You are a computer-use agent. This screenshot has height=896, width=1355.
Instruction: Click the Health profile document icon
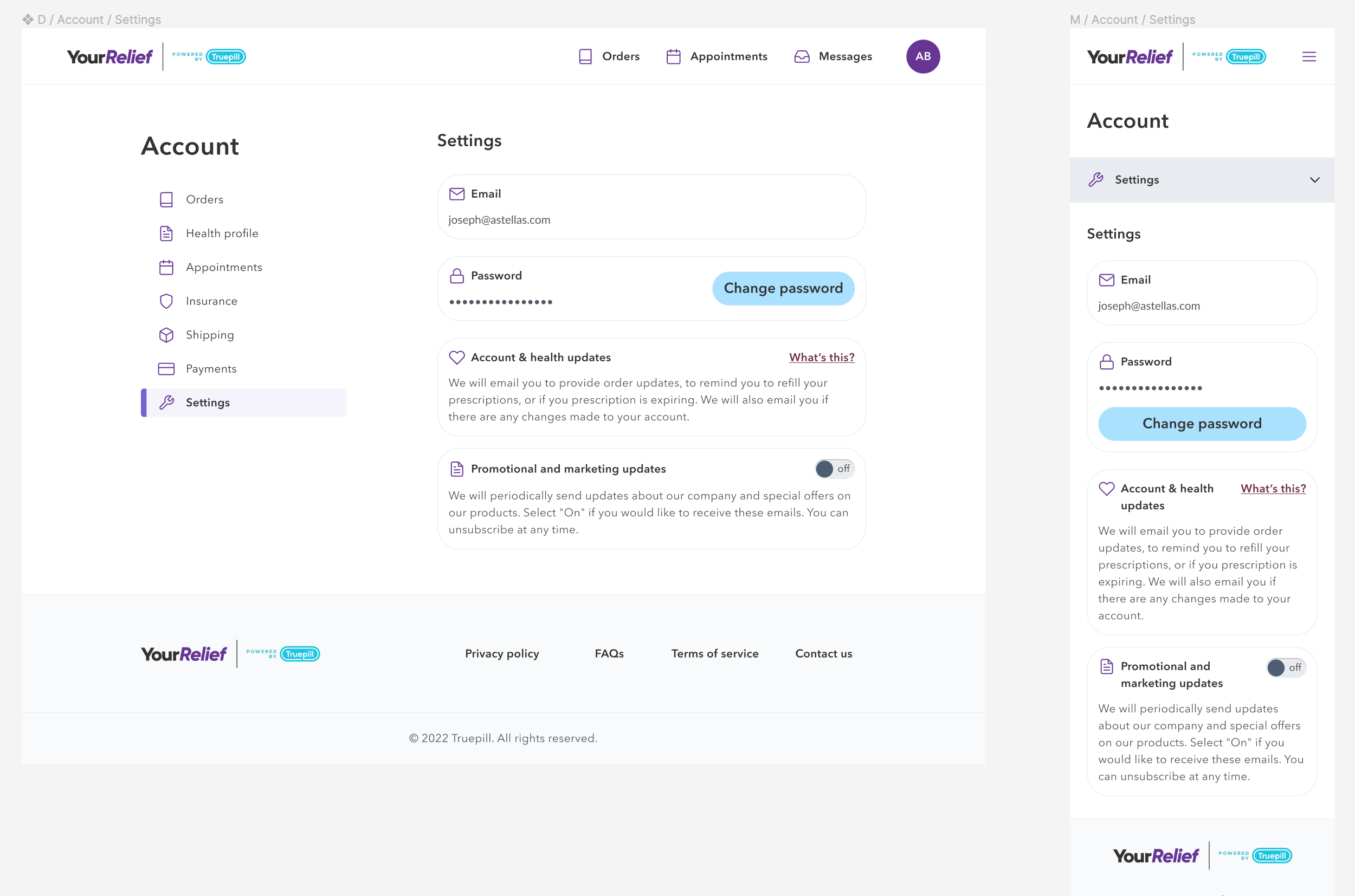click(166, 233)
